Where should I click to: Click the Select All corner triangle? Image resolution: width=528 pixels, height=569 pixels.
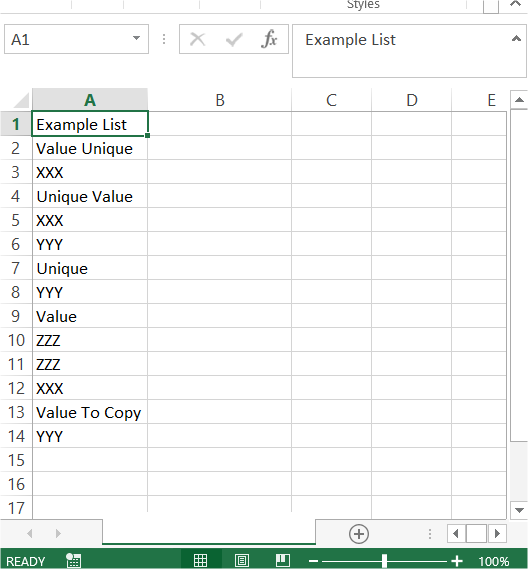click(21, 101)
